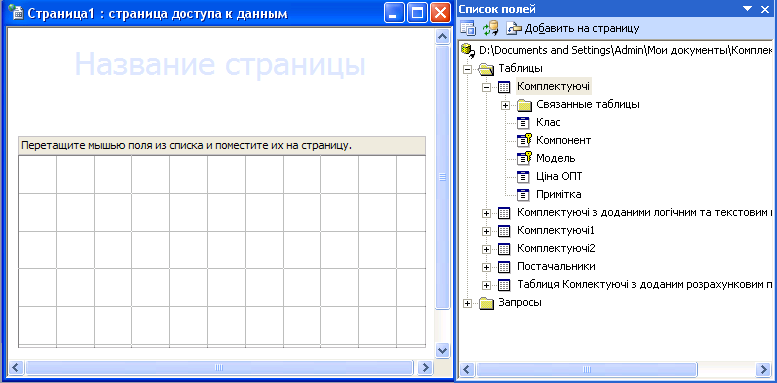
Task: Expand Таблиця Комлектуючі з доданим table
Action: [487, 285]
